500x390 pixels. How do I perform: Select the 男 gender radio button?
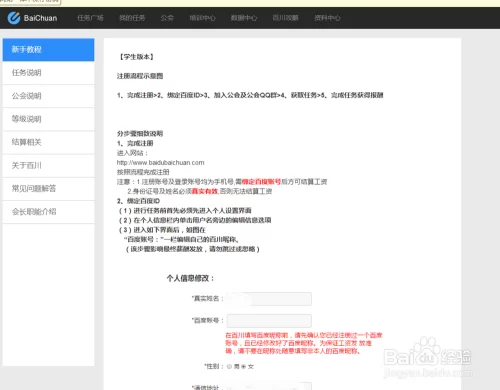click(x=229, y=366)
